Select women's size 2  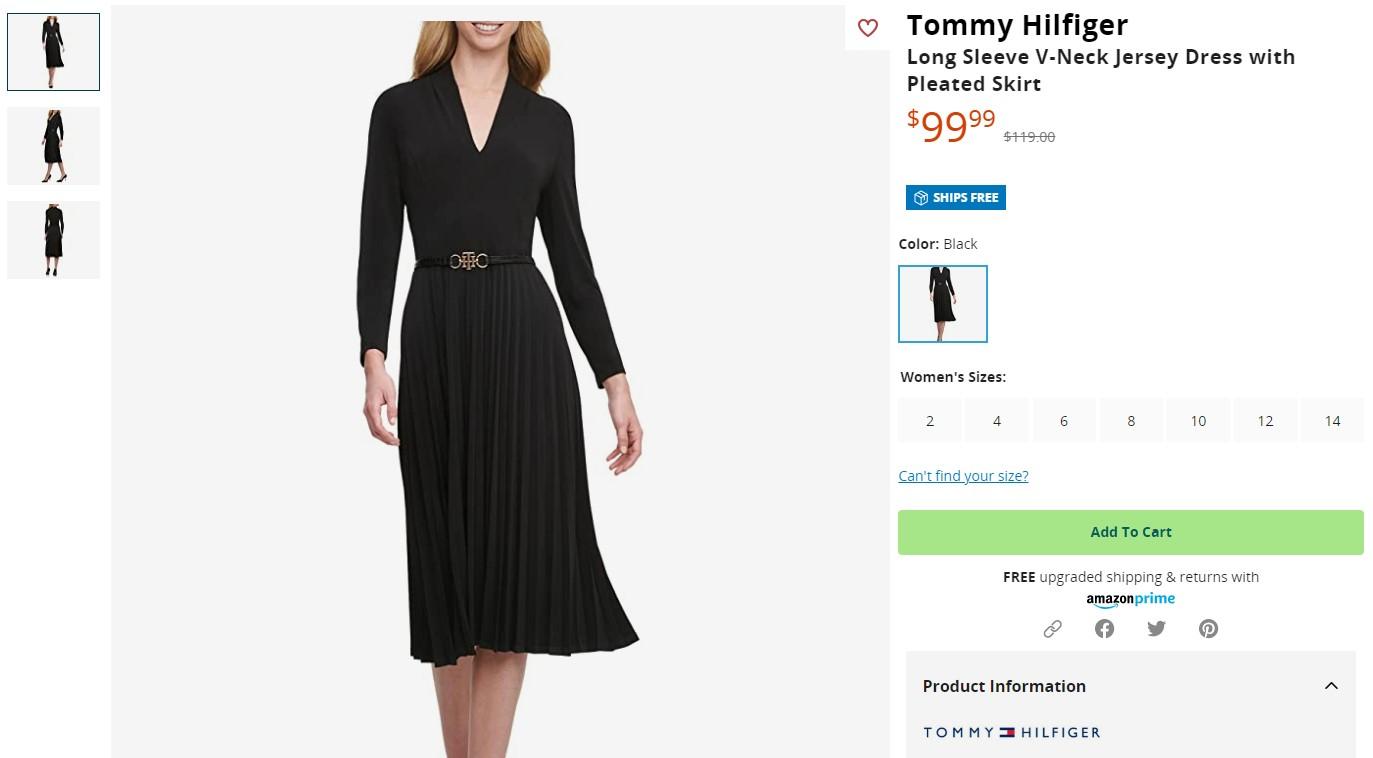click(930, 421)
